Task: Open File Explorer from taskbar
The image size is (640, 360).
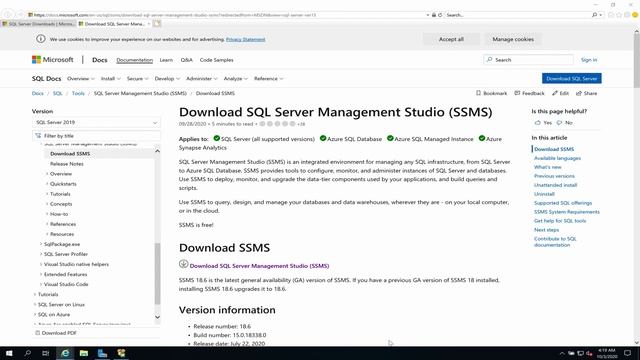Action: pyautogui.click(x=84, y=353)
